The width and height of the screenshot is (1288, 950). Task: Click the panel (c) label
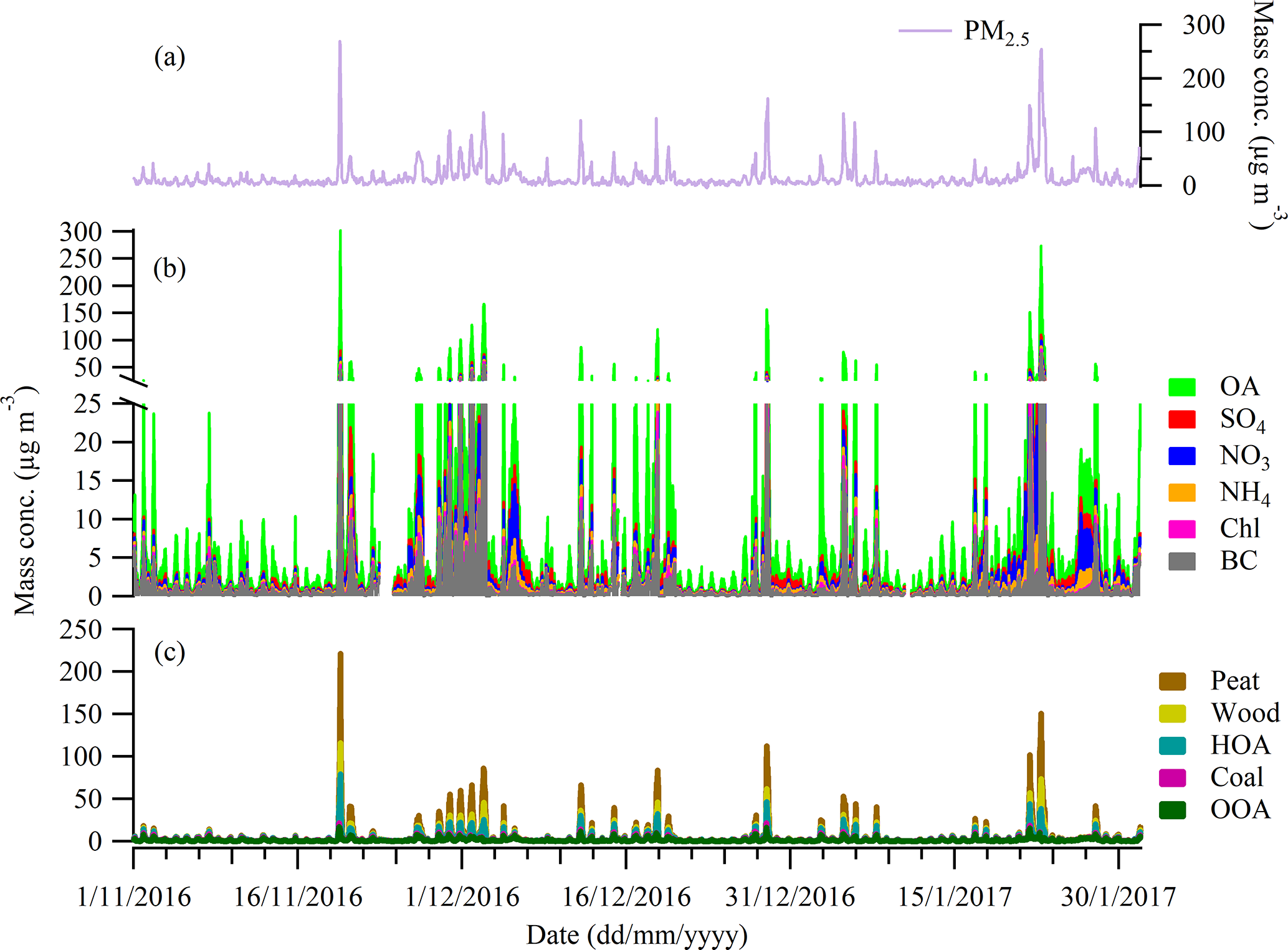(x=169, y=652)
